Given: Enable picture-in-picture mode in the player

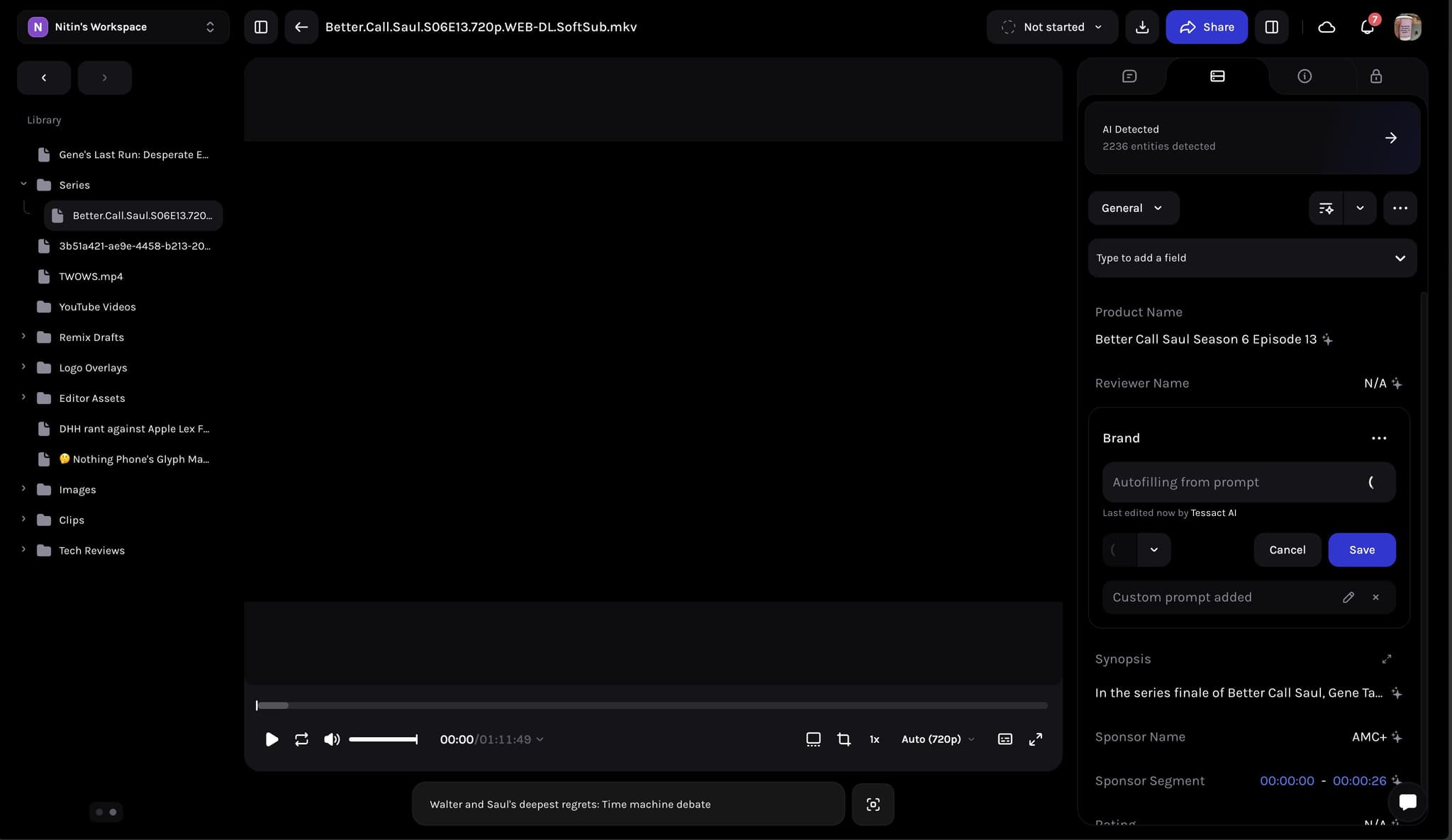Looking at the screenshot, I should pos(812,739).
